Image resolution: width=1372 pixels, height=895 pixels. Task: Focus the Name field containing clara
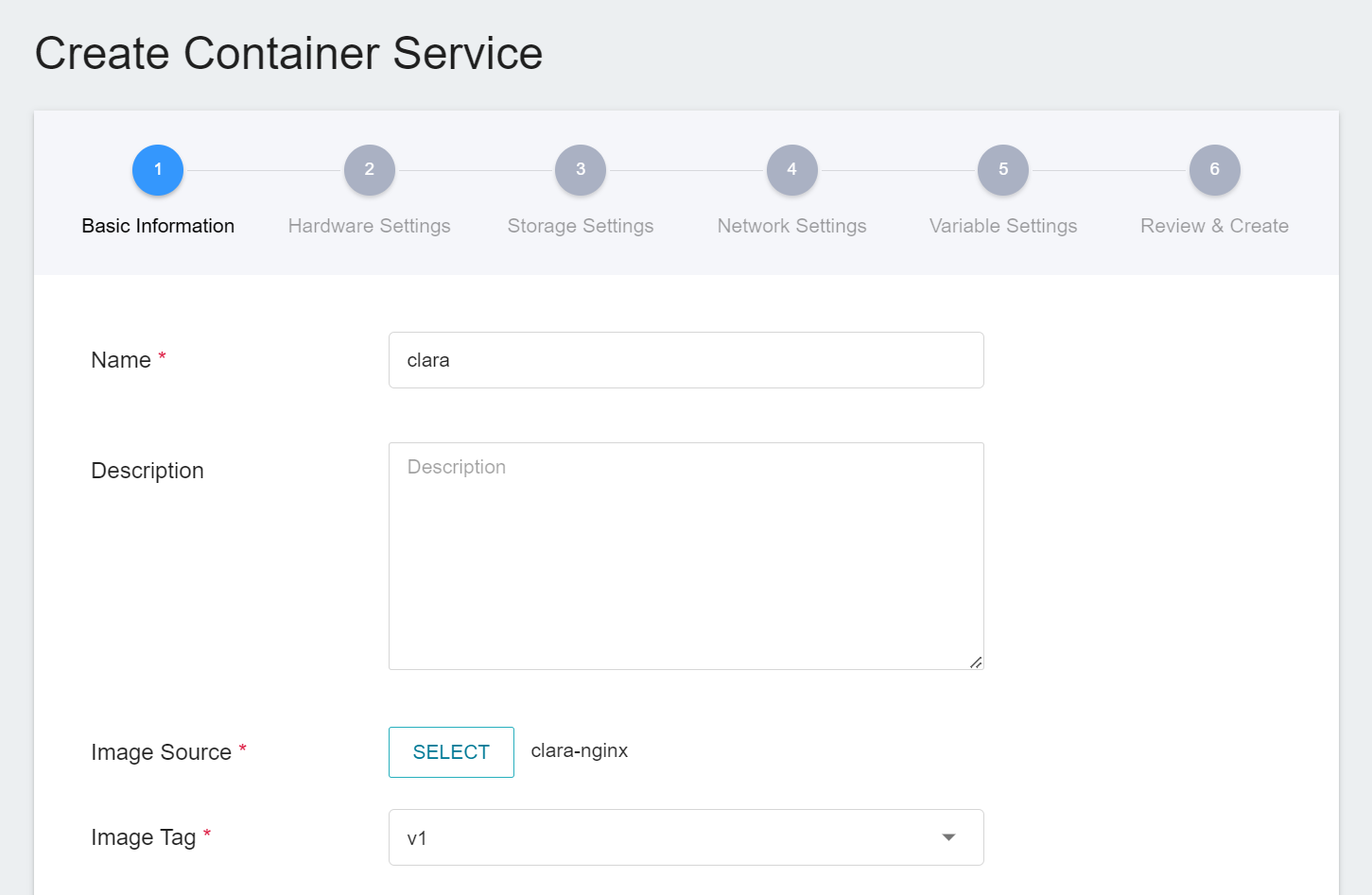point(686,360)
